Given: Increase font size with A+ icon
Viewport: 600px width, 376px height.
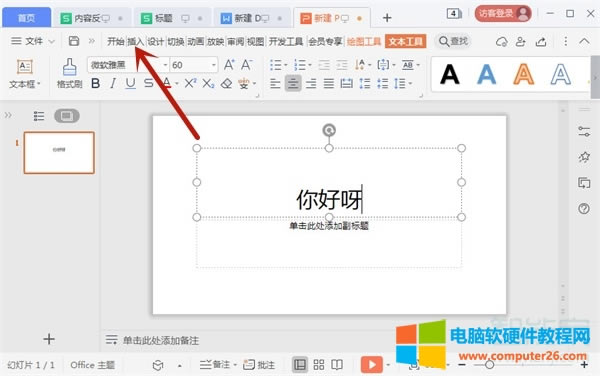Looking at the screenshot, I should [229, 65].
